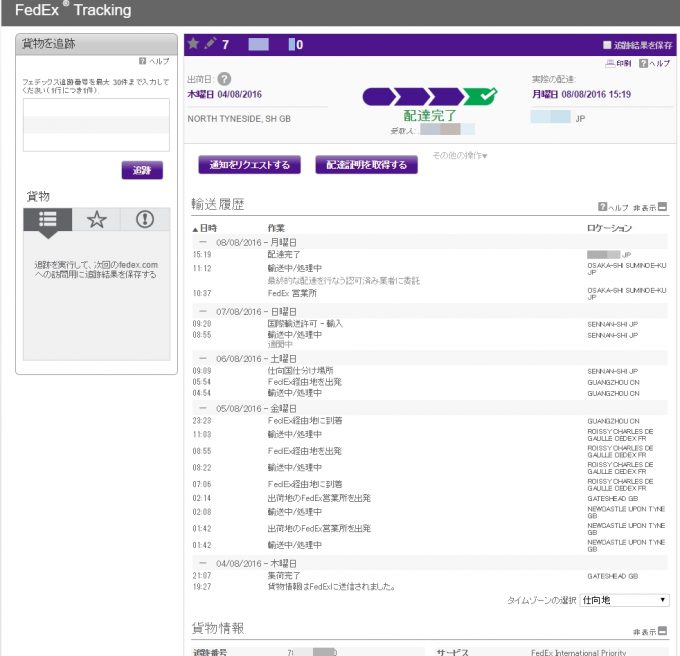
Task: Click the 仕向国仕分け場所 entry
Action: (301, 371)
